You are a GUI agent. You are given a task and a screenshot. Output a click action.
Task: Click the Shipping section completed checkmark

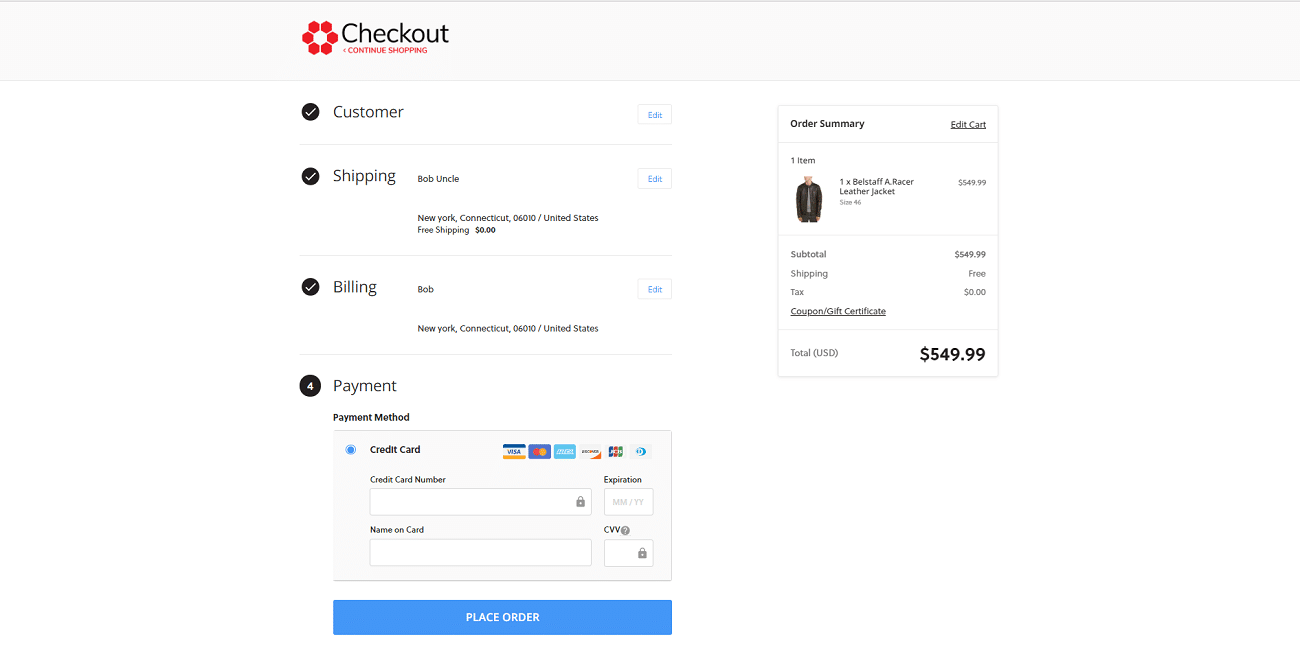point(310,176)
